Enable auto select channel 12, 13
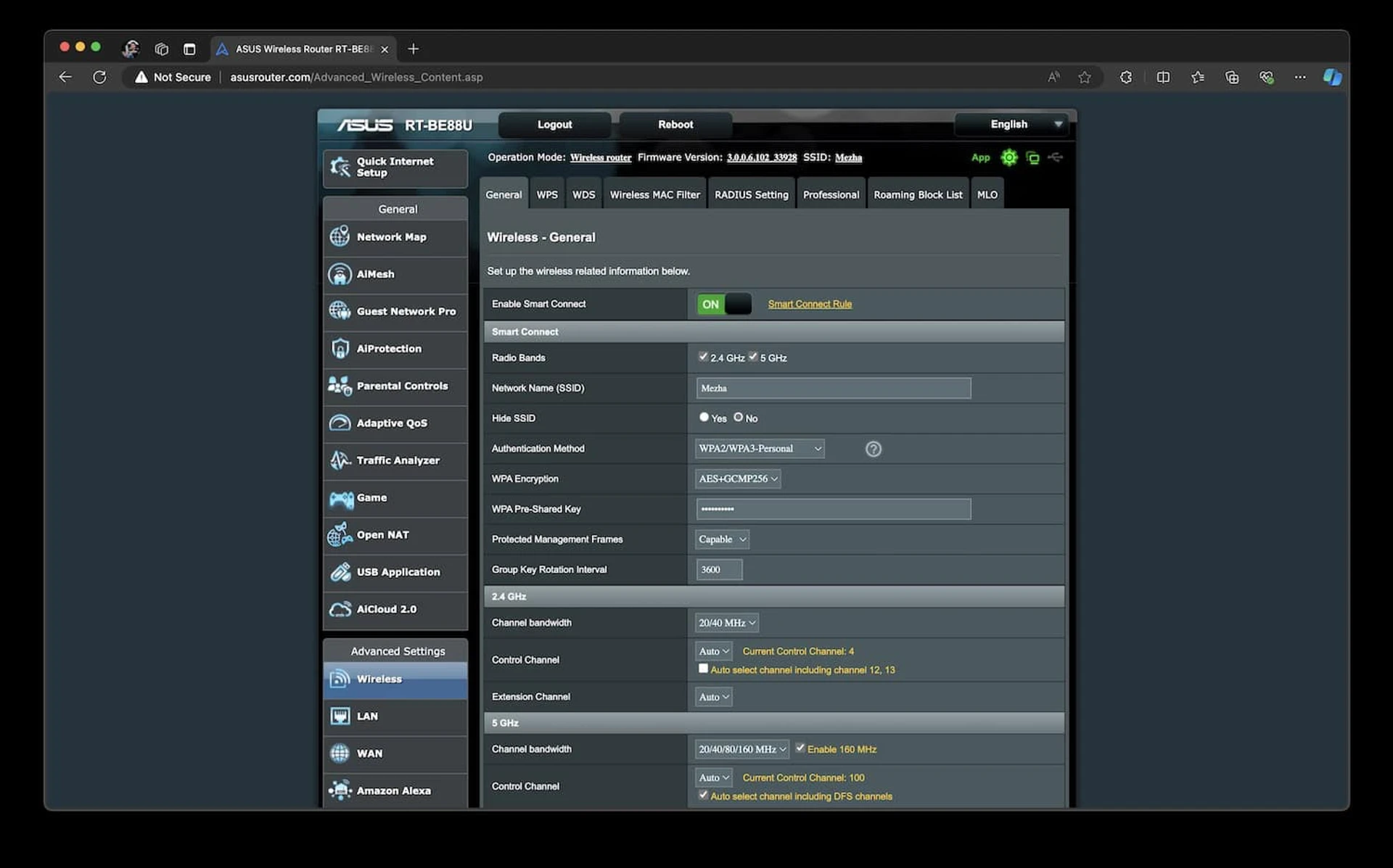The width and height of the screenshot is (1393, 868). (703, 669)
